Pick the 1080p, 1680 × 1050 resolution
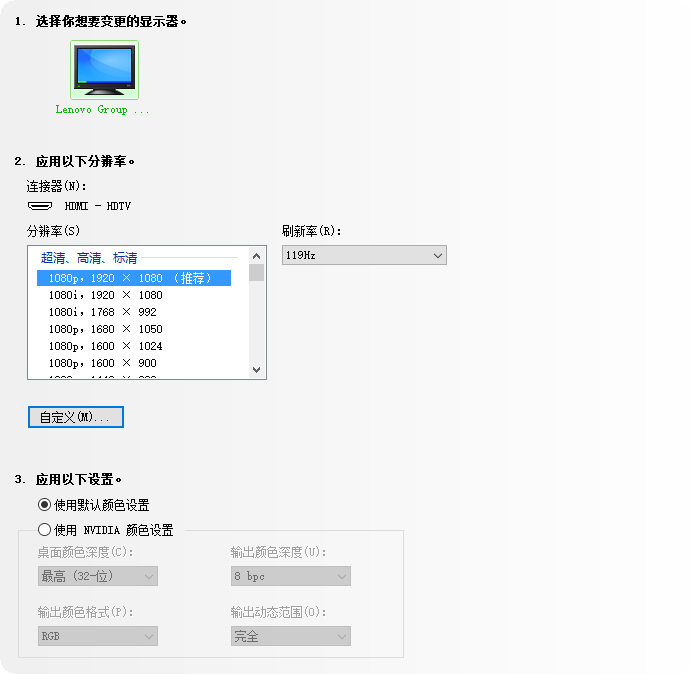 coord(105,329)
